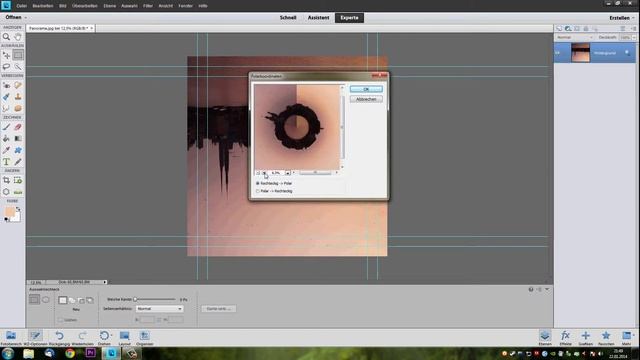Switch to Experte edit mode
640x360 pixels.
349,18
